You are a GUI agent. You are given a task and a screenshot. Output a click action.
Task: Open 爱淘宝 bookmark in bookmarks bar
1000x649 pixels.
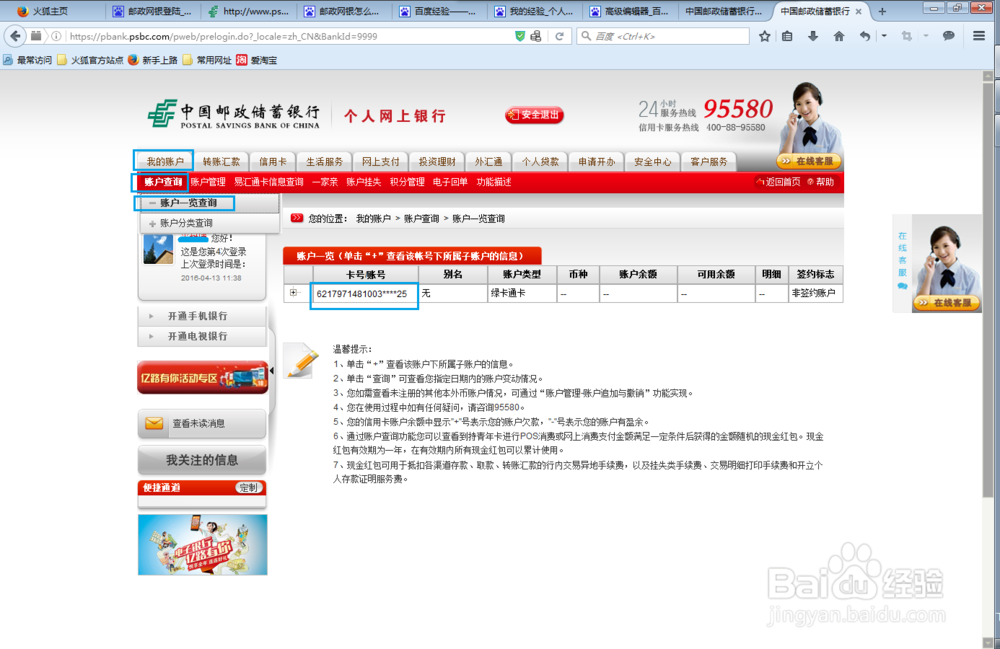pos(257,60)
